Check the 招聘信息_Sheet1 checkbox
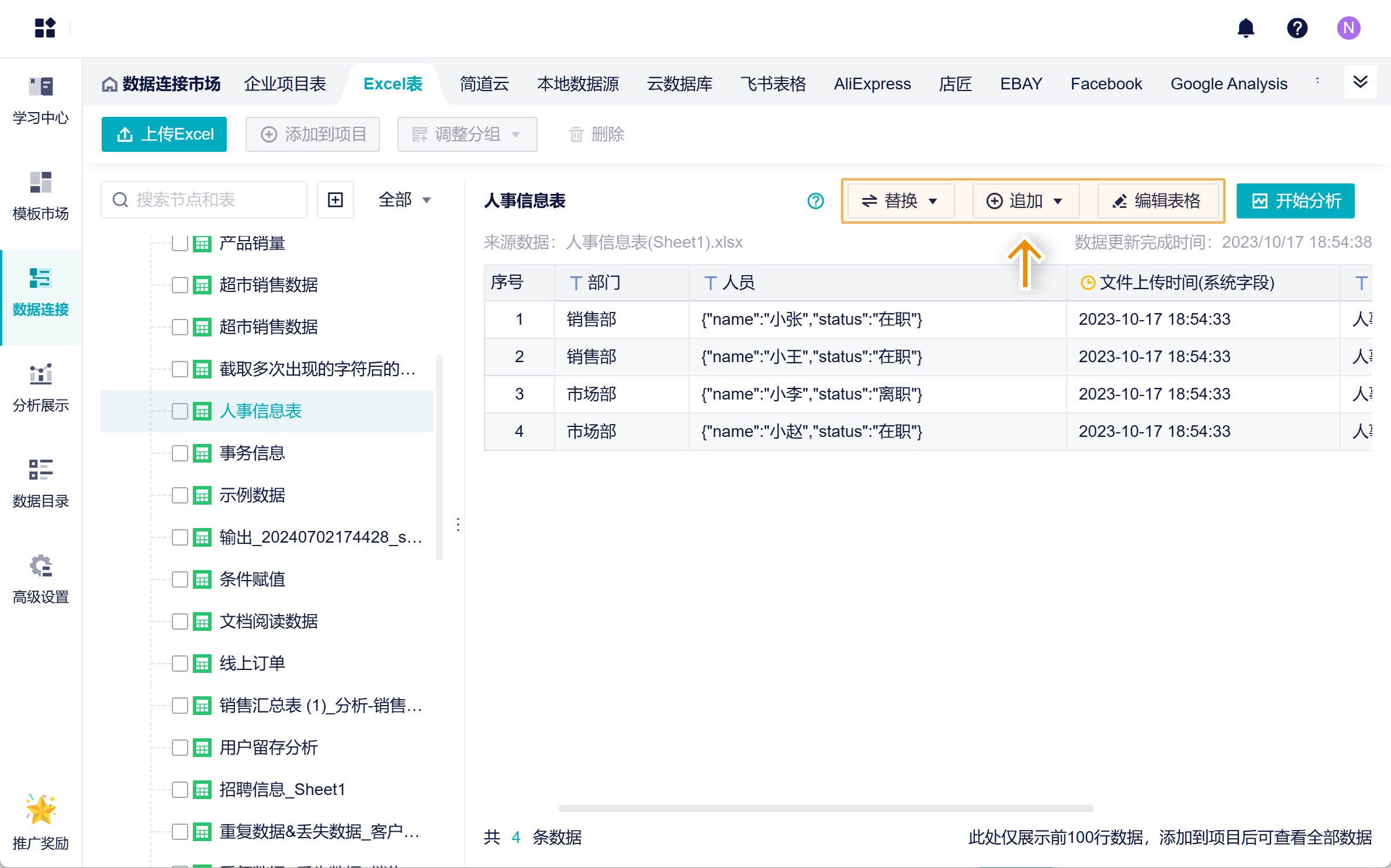The height and width of the screenshot is (868, 1391). (x=180, y=790)
